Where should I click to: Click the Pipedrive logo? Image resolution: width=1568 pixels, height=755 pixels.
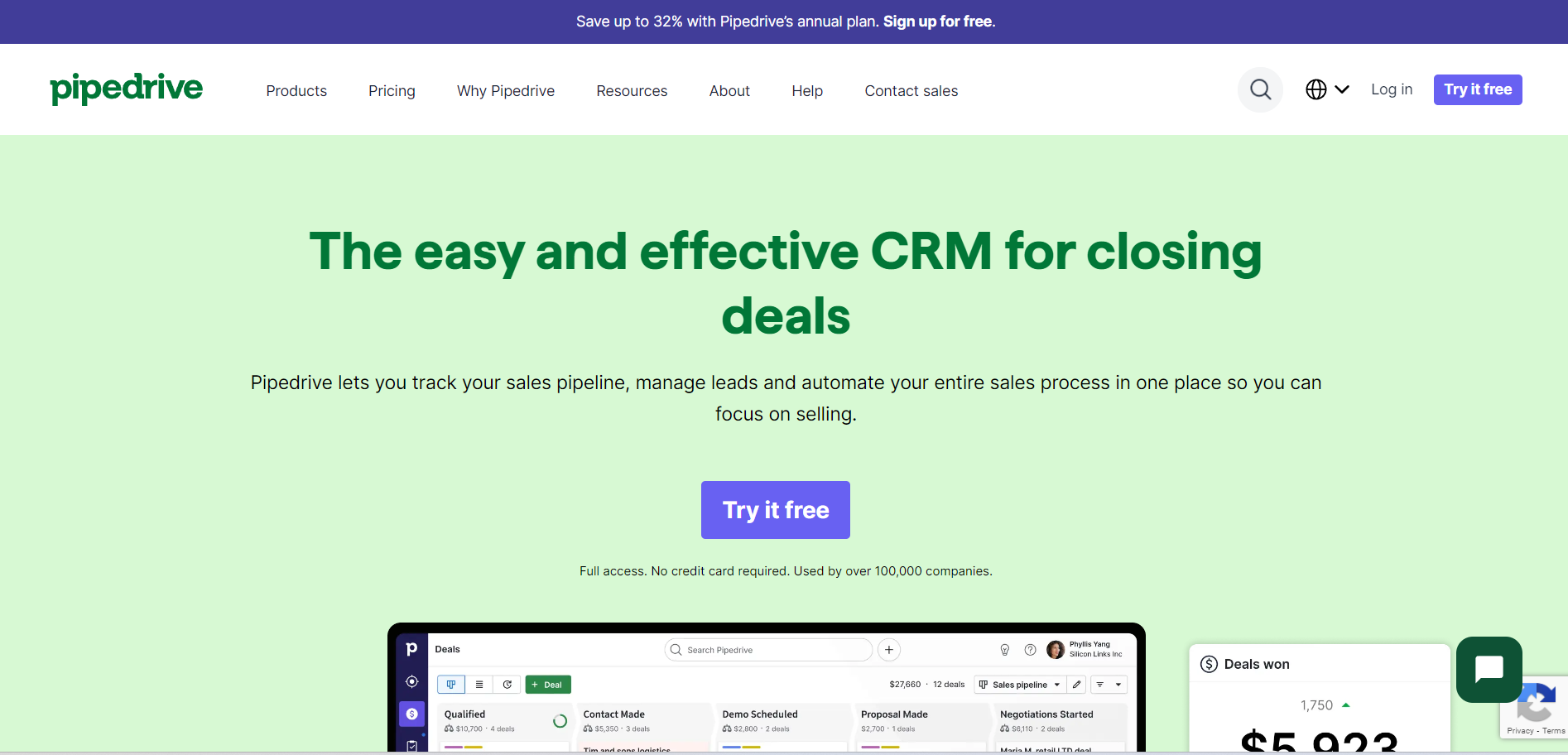coord(126,89)
